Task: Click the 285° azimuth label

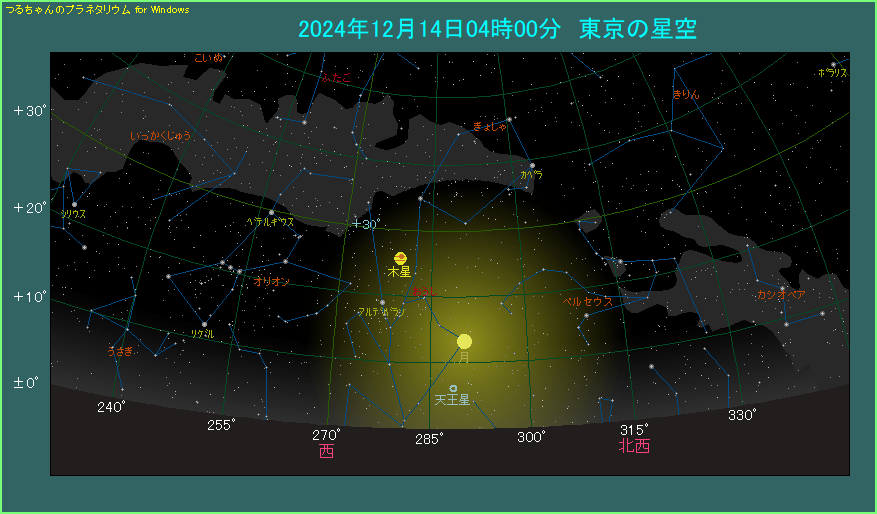Action: click(428, 438)
